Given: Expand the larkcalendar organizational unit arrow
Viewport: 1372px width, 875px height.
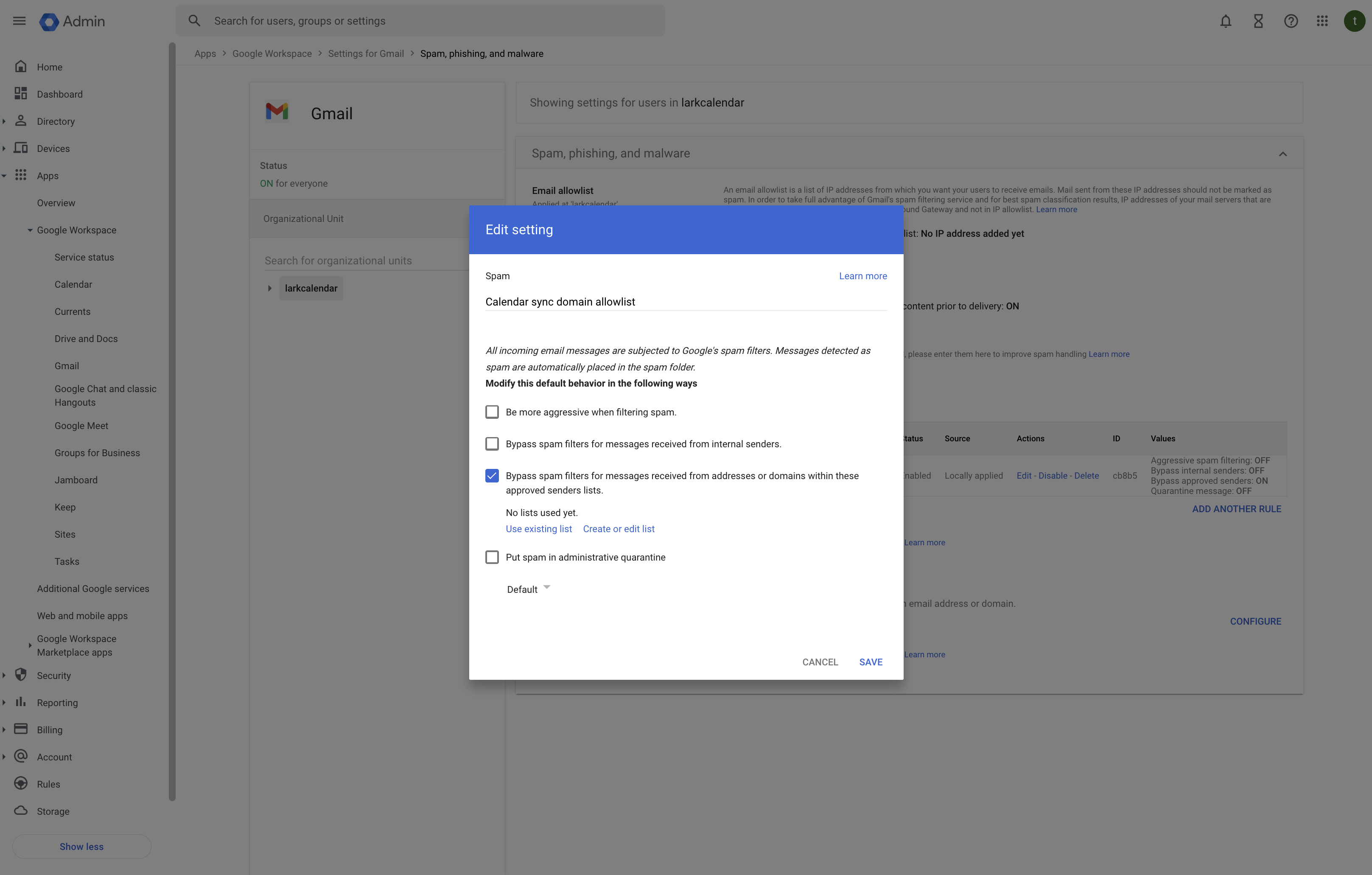Looking at the screenshot, I should pos(269,289).
